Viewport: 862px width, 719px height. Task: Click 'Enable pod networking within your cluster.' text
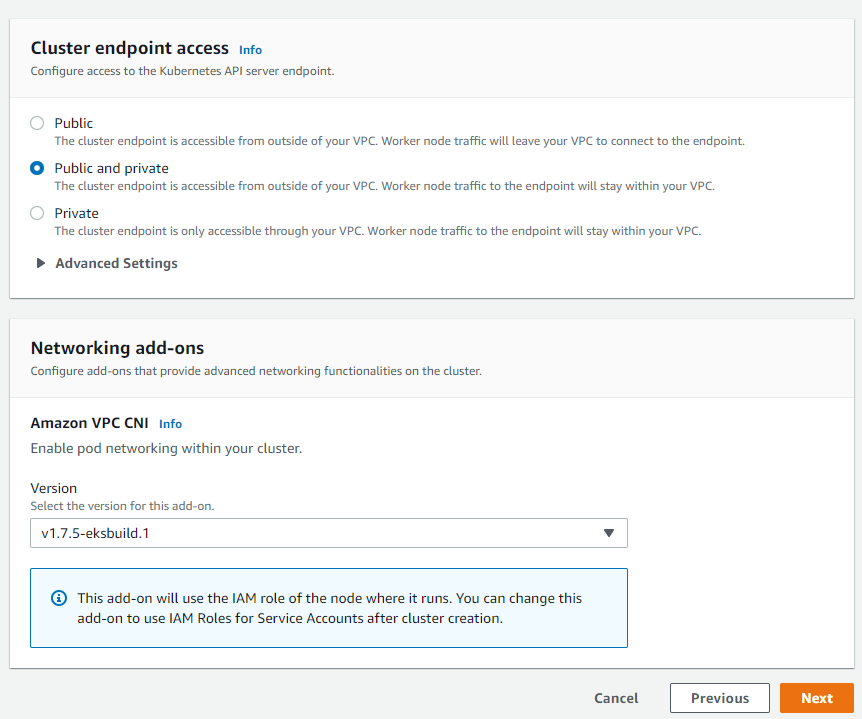tap(166, 449)
